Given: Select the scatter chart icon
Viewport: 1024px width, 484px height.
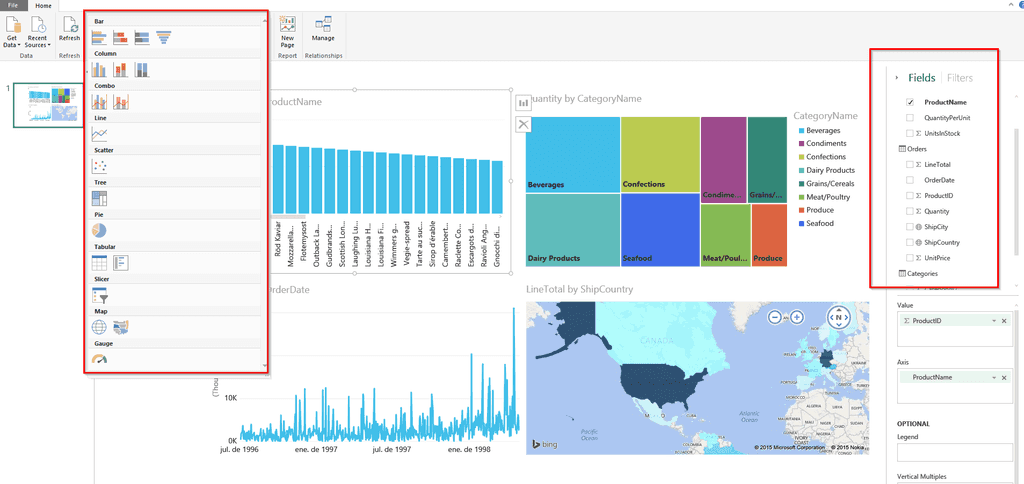Looking at the screenshot, I should 99,167.
